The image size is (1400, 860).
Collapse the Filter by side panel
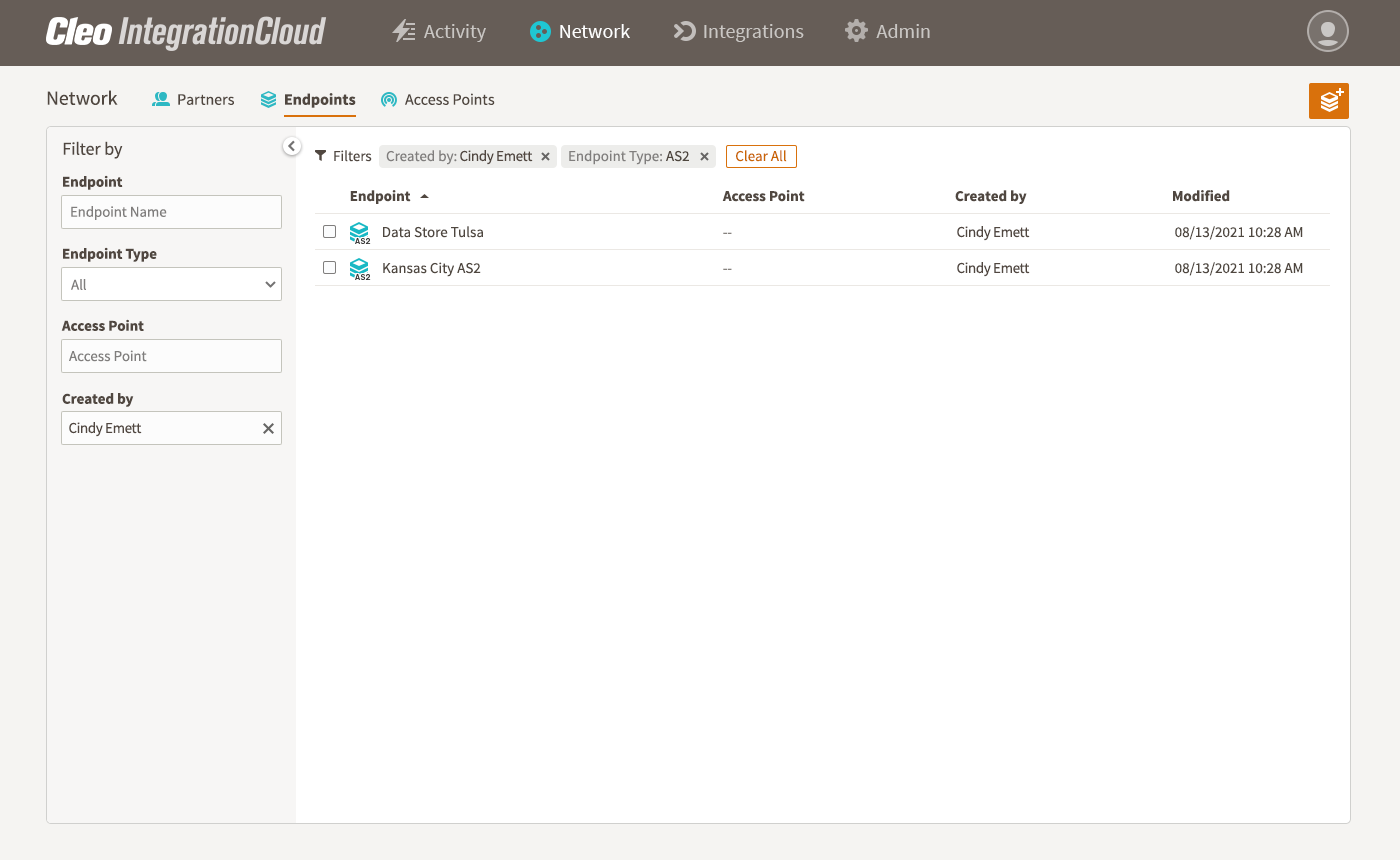[291, 147]
